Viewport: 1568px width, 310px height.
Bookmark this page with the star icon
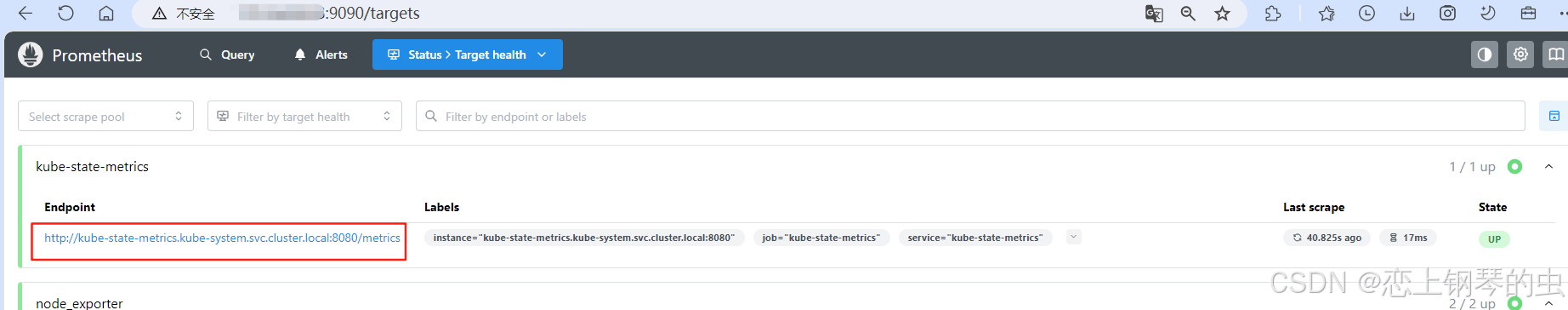pos(1222,14)
